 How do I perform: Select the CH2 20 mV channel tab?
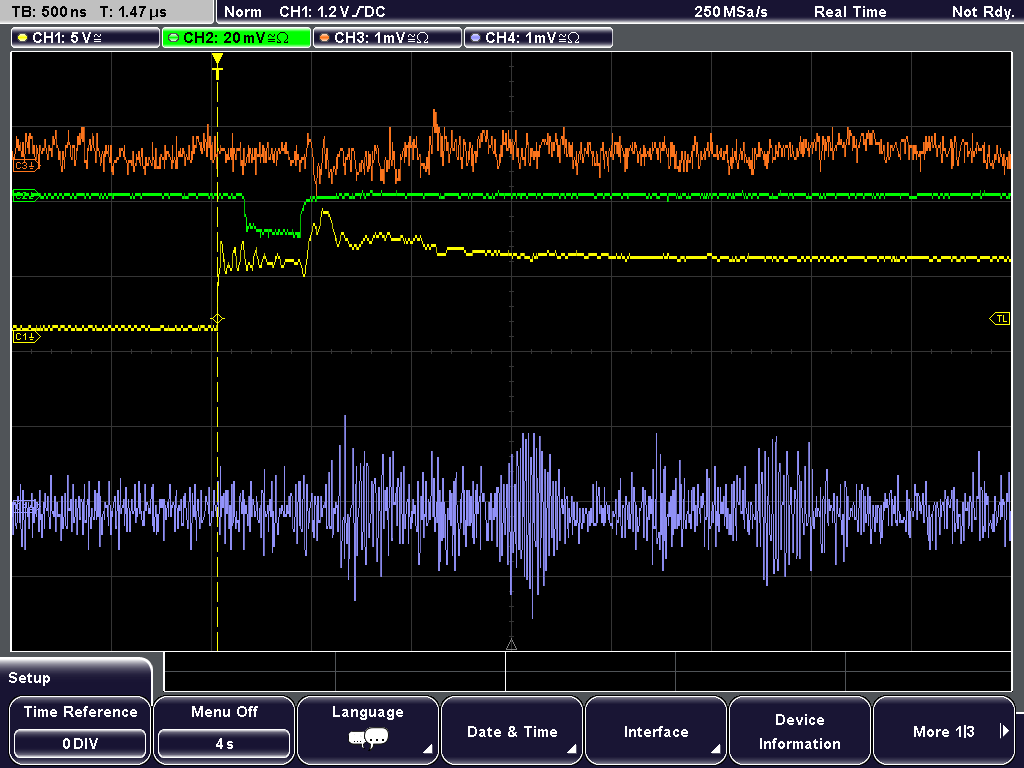236,38
